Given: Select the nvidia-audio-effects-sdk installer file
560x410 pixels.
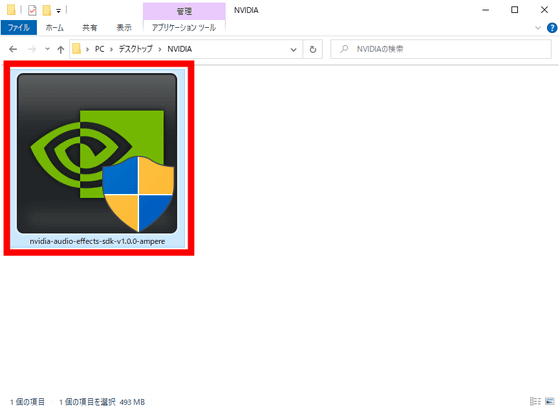Looking at the screenshot, I should point(97,159).
